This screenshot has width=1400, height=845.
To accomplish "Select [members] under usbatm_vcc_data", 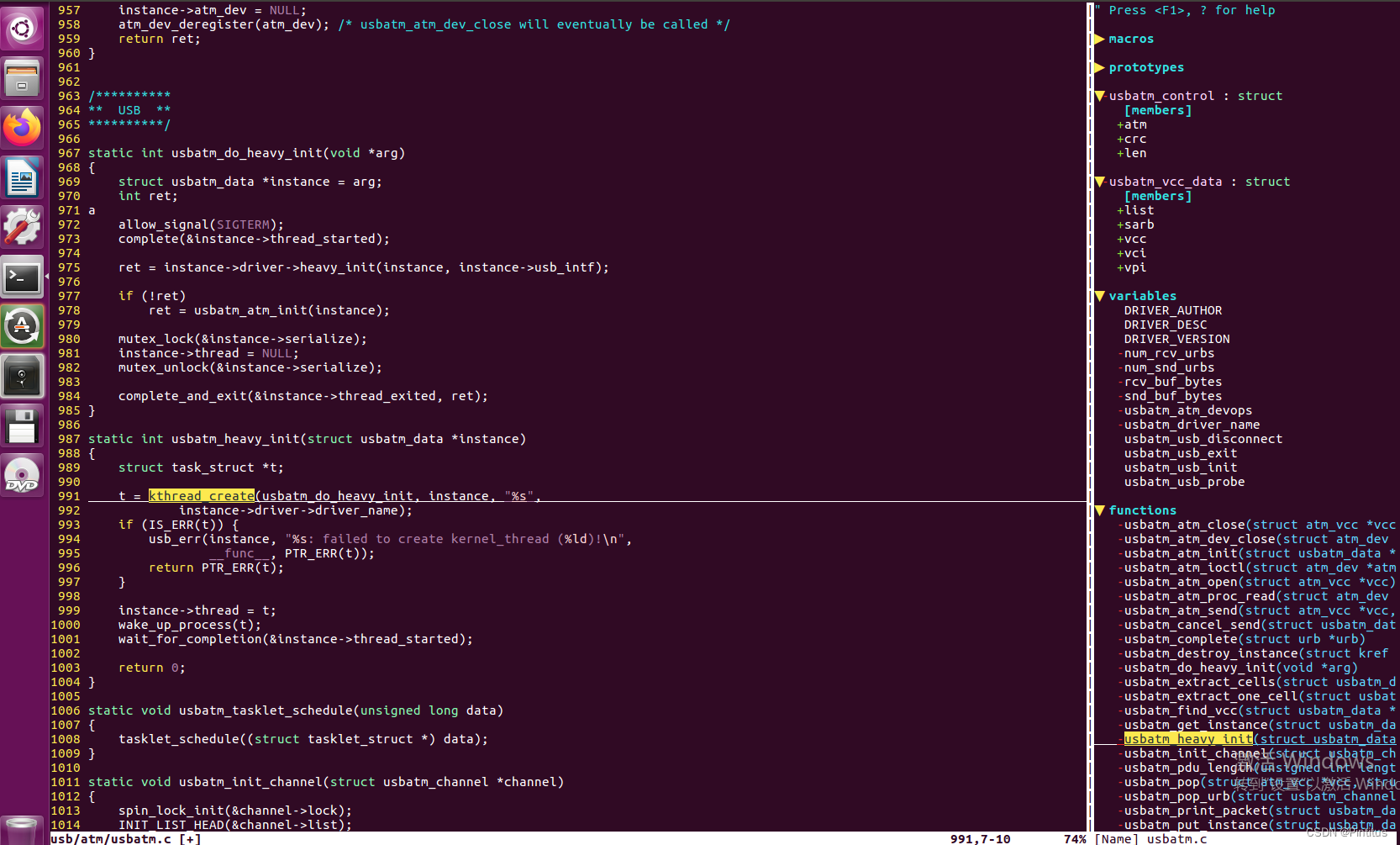I will [x=1158, y=196].
